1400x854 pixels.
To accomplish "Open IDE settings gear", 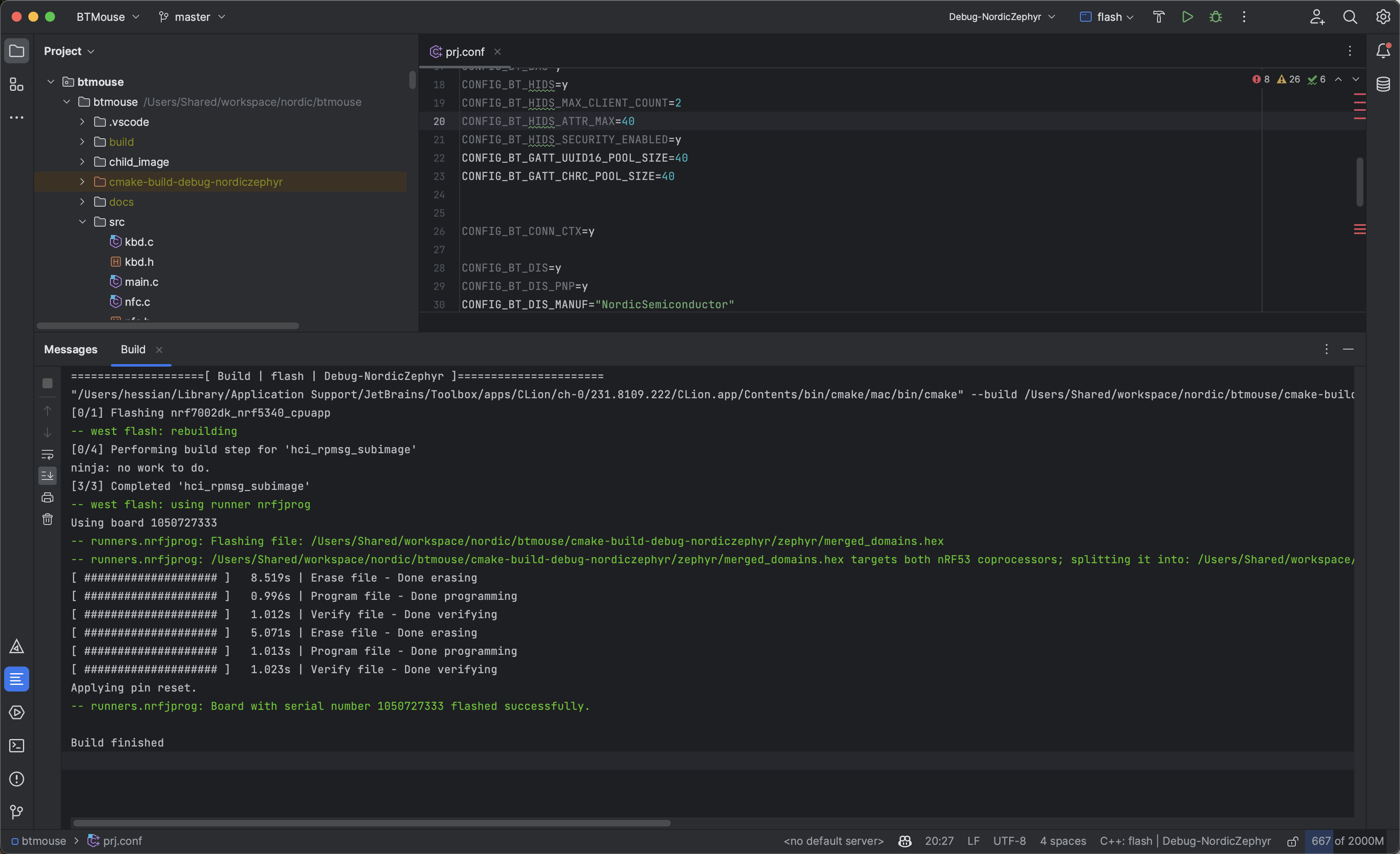I will tap(1383, 17).
